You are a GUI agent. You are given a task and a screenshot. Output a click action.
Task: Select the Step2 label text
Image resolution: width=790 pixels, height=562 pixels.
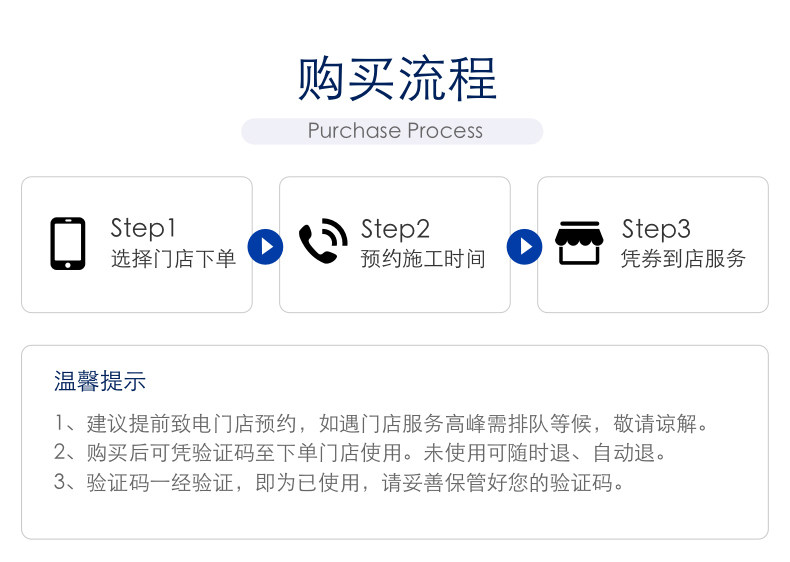pyautogui.click(x=396, y=229)
